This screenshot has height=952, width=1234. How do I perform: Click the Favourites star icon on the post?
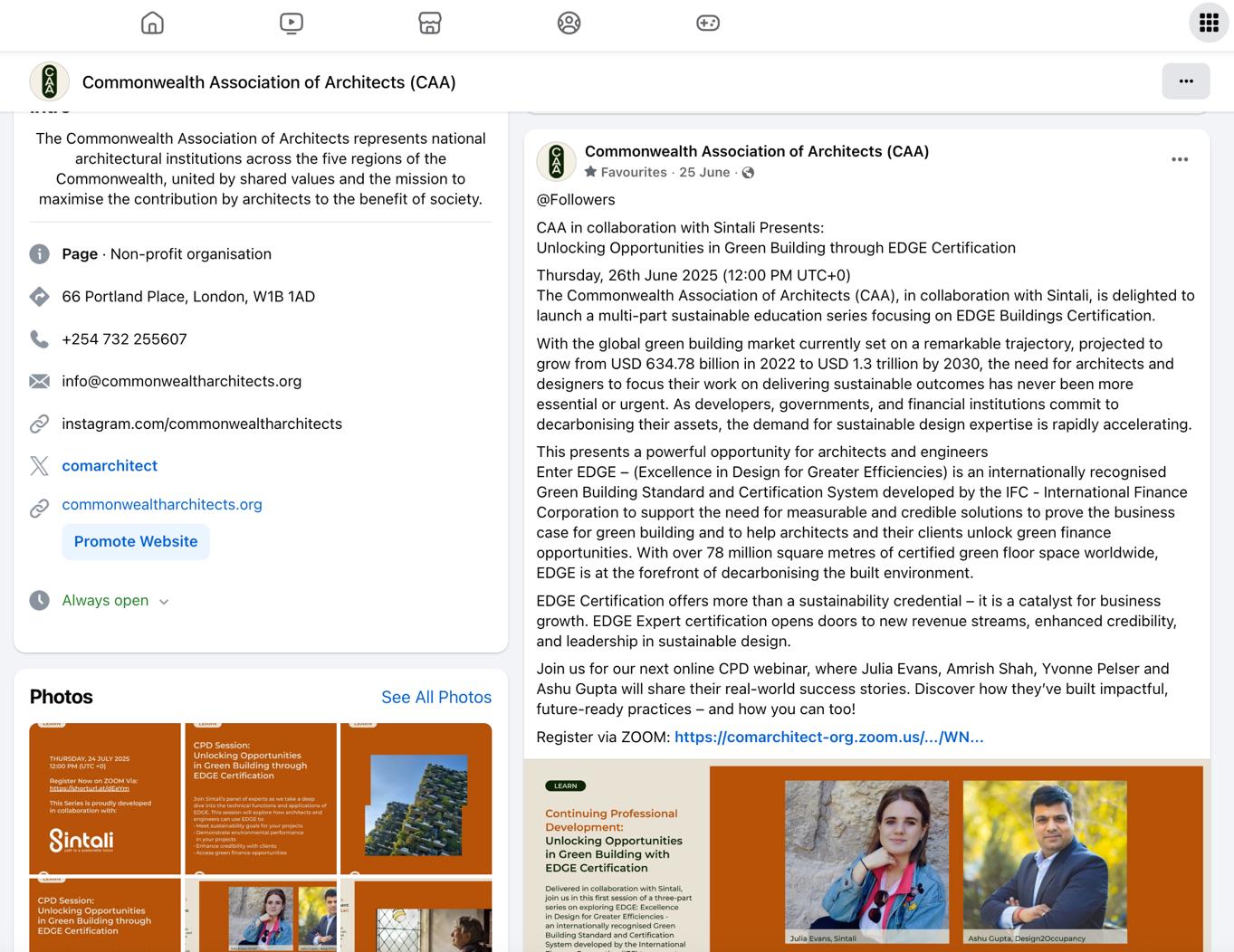coord(590,172)
